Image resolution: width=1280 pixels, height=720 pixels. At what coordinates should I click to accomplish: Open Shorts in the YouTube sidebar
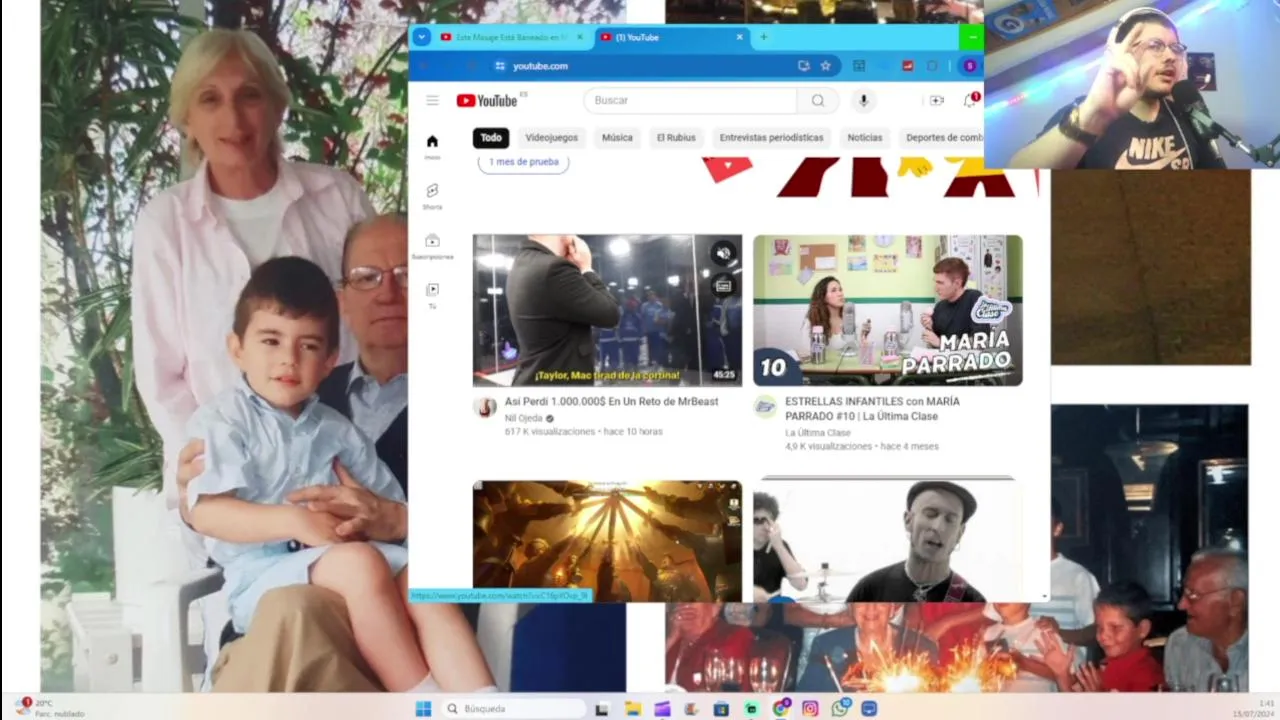[432, 196]
